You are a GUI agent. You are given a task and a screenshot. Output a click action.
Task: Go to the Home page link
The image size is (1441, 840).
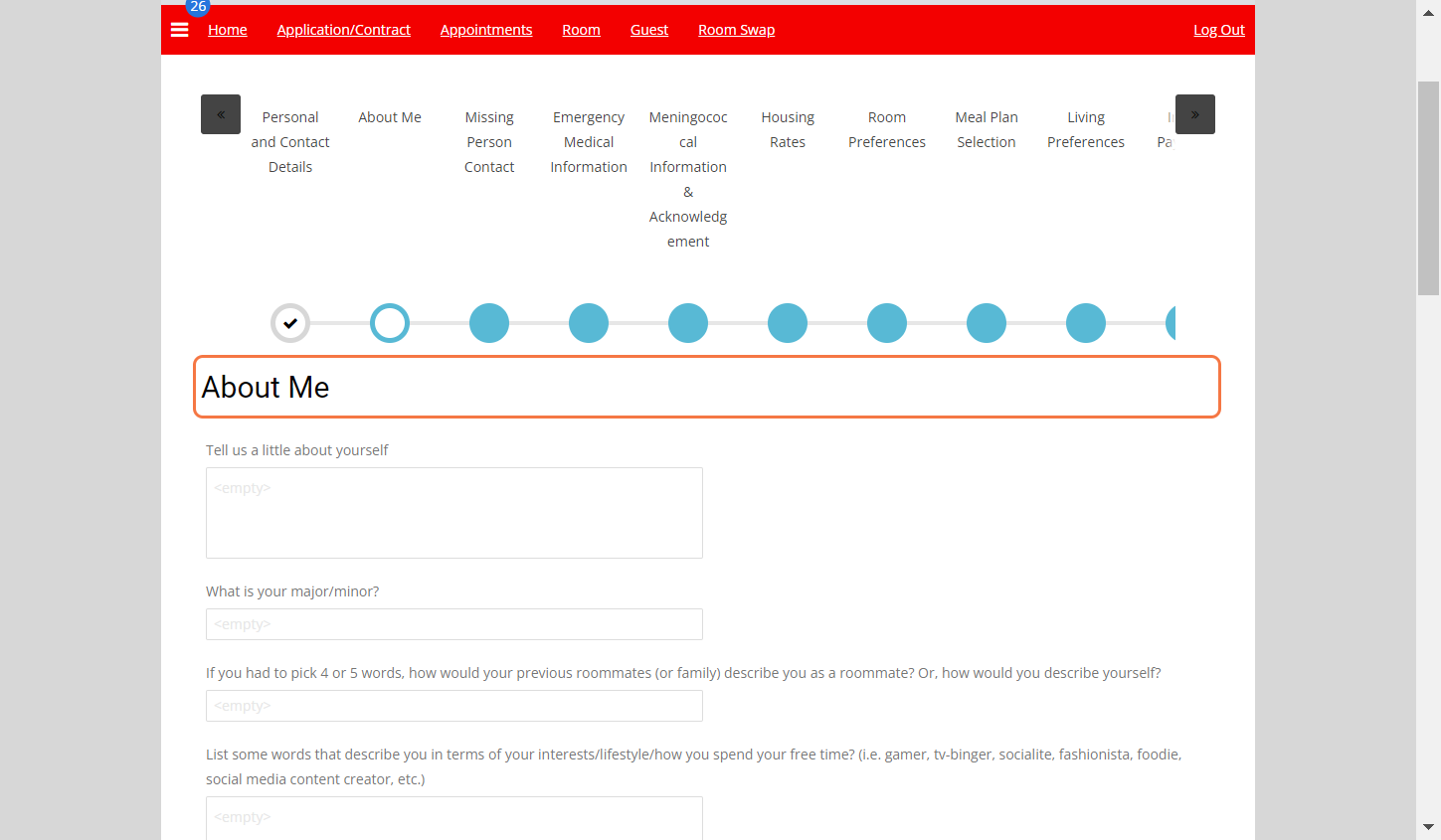coord(228,30)
